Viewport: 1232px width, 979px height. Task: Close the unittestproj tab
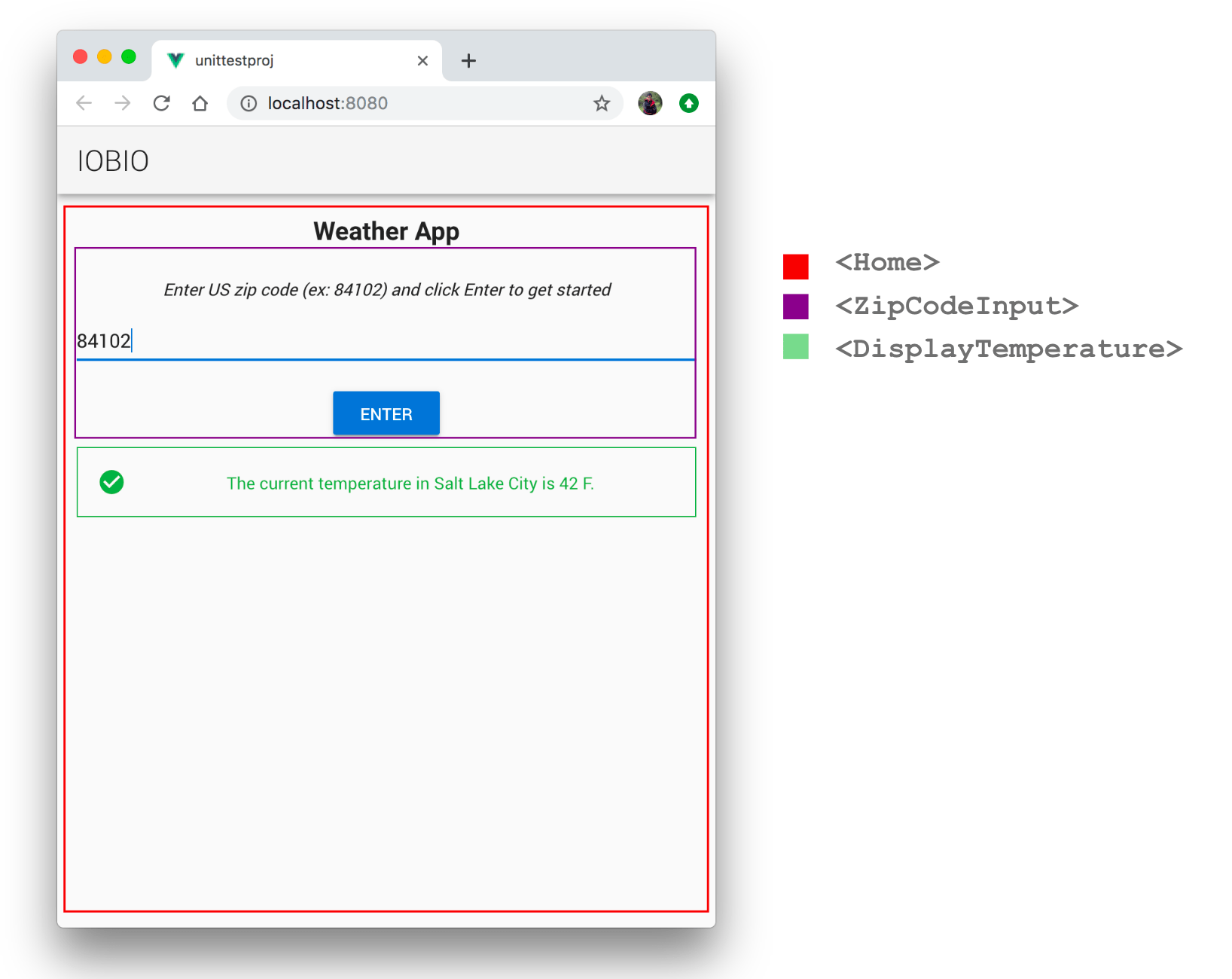422,60
